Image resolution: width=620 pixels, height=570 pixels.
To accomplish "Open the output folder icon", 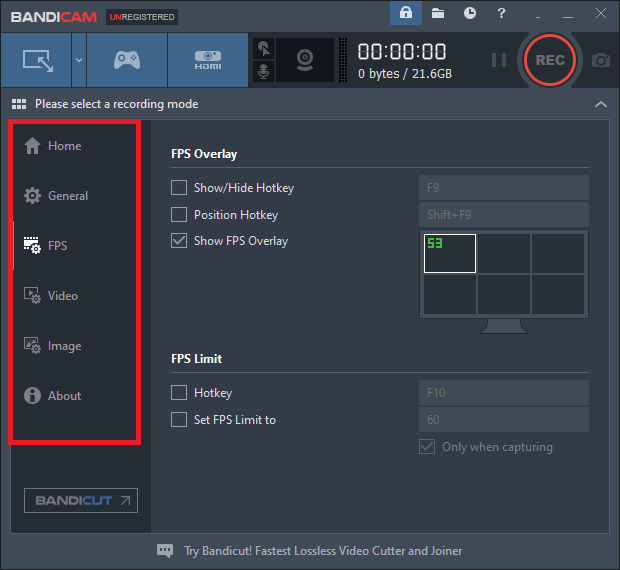I will click(x=438, y=14).
